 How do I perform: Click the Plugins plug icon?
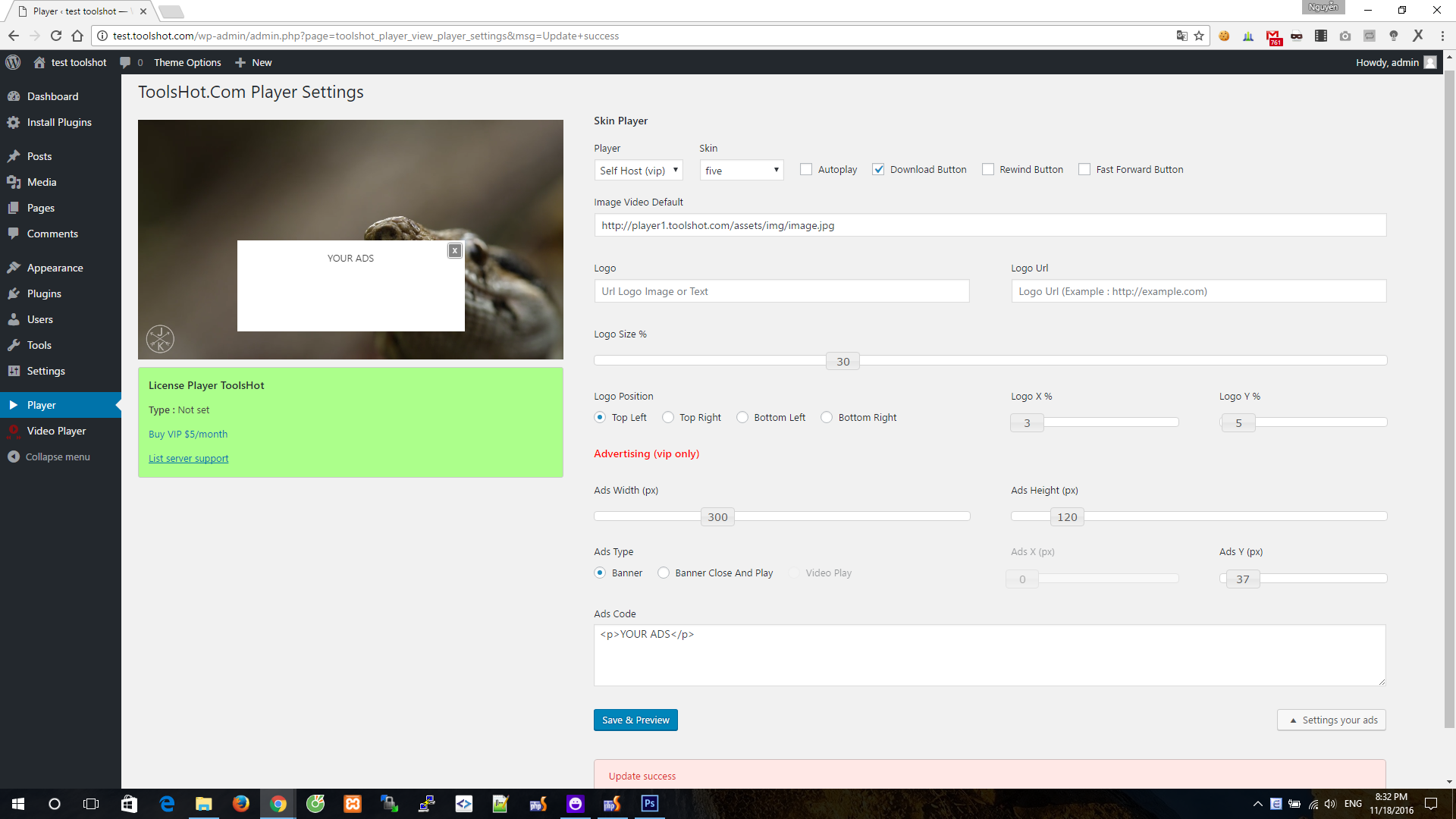click(x=14, y=293)
